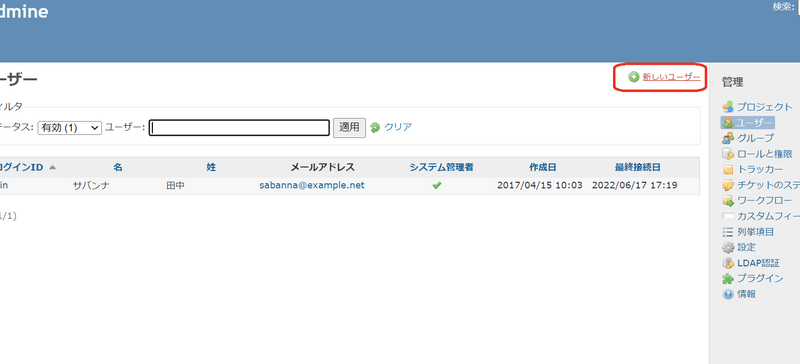
Task: Click the トラッカー sidebar icon
Action: (x=728, y=169)
